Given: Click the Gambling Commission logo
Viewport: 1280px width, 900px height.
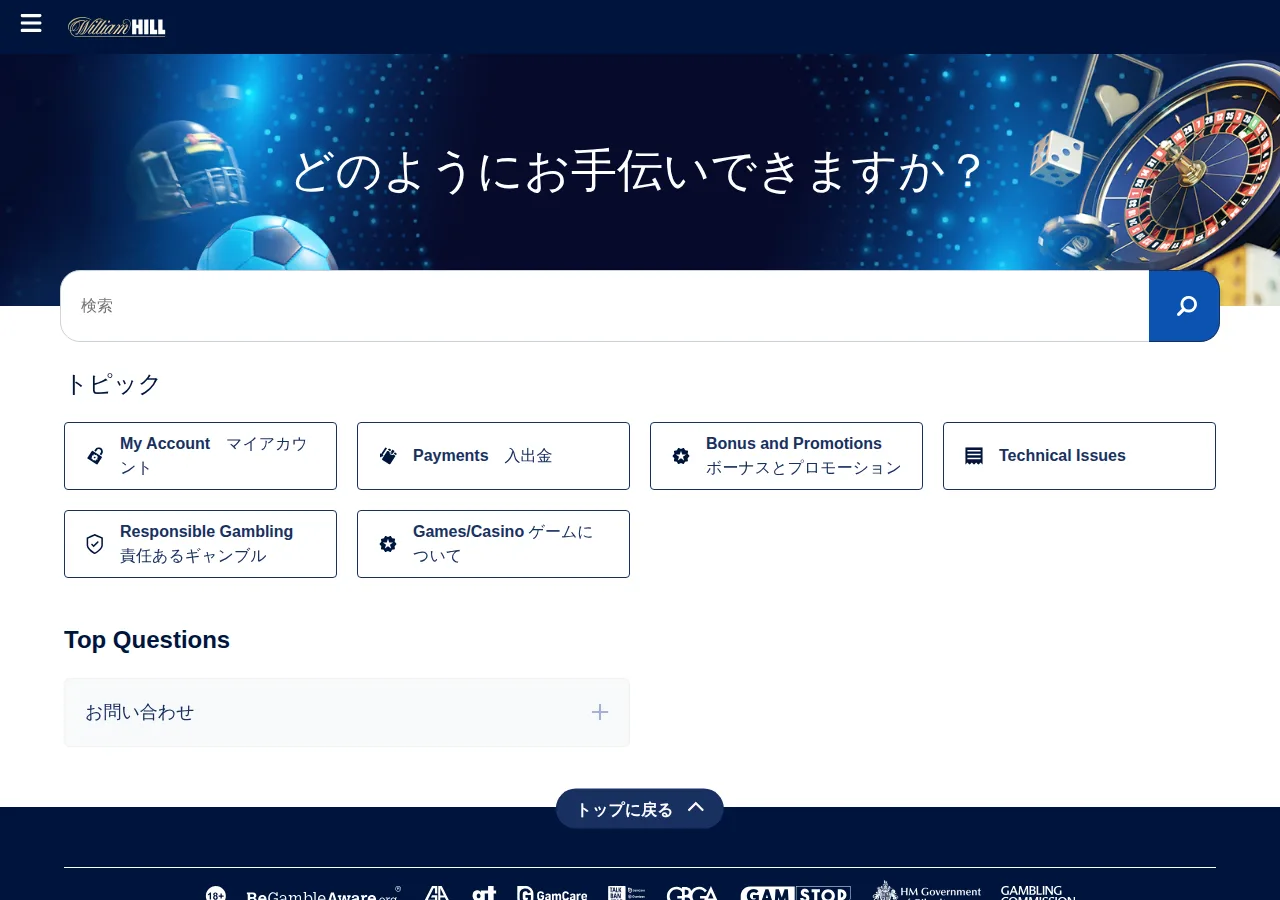Looking at the screenshot, I should 1038,892.
